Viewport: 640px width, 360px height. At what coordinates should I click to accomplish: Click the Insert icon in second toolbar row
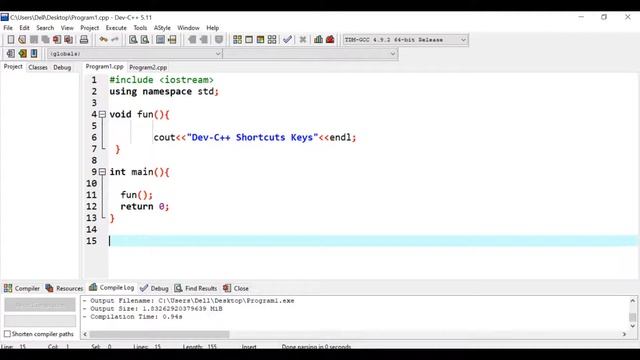point(11,53)
